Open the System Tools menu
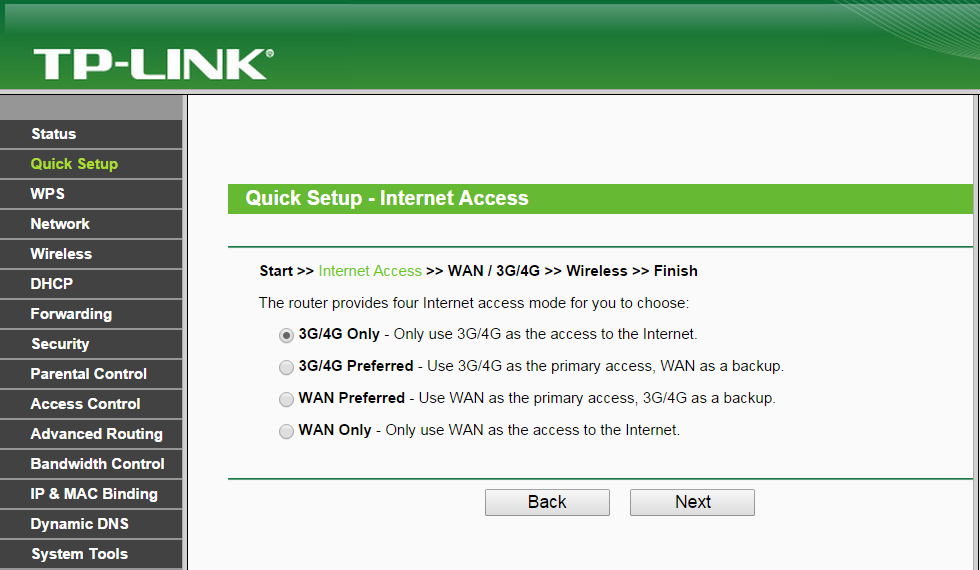 [x=79, y=554]
